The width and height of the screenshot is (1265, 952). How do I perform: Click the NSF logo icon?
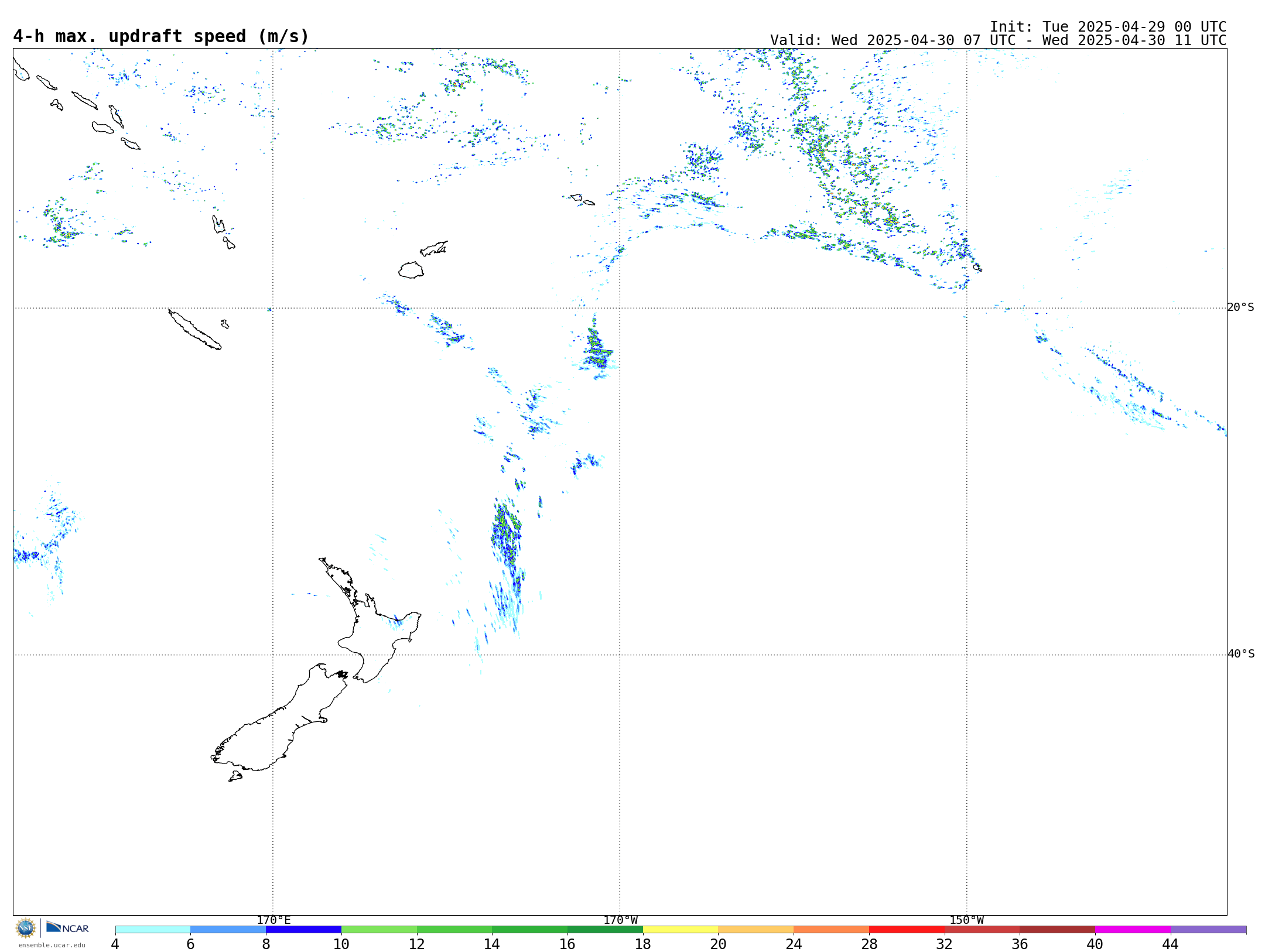tap(26, 928)
